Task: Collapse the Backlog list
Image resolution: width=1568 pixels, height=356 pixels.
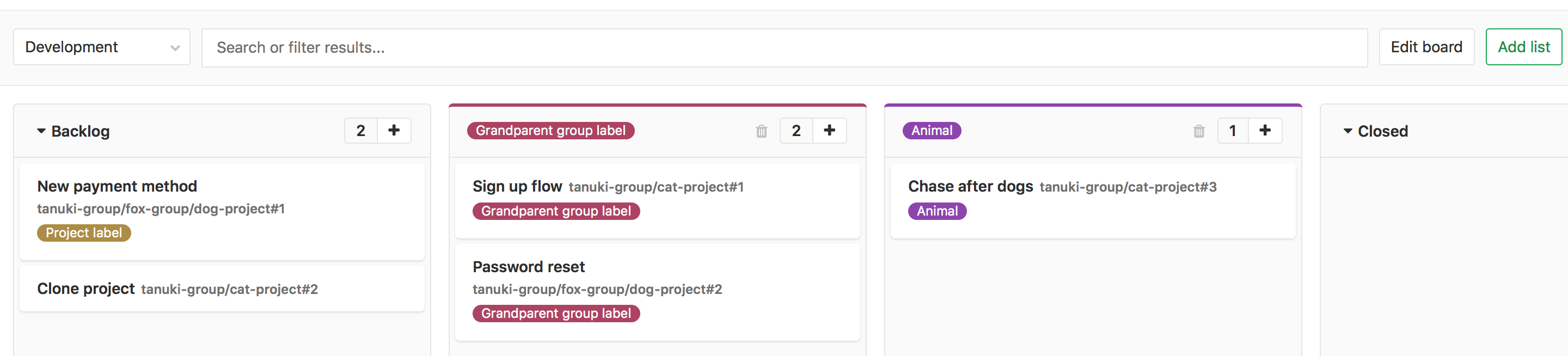Action: click(x=41, y=131)
